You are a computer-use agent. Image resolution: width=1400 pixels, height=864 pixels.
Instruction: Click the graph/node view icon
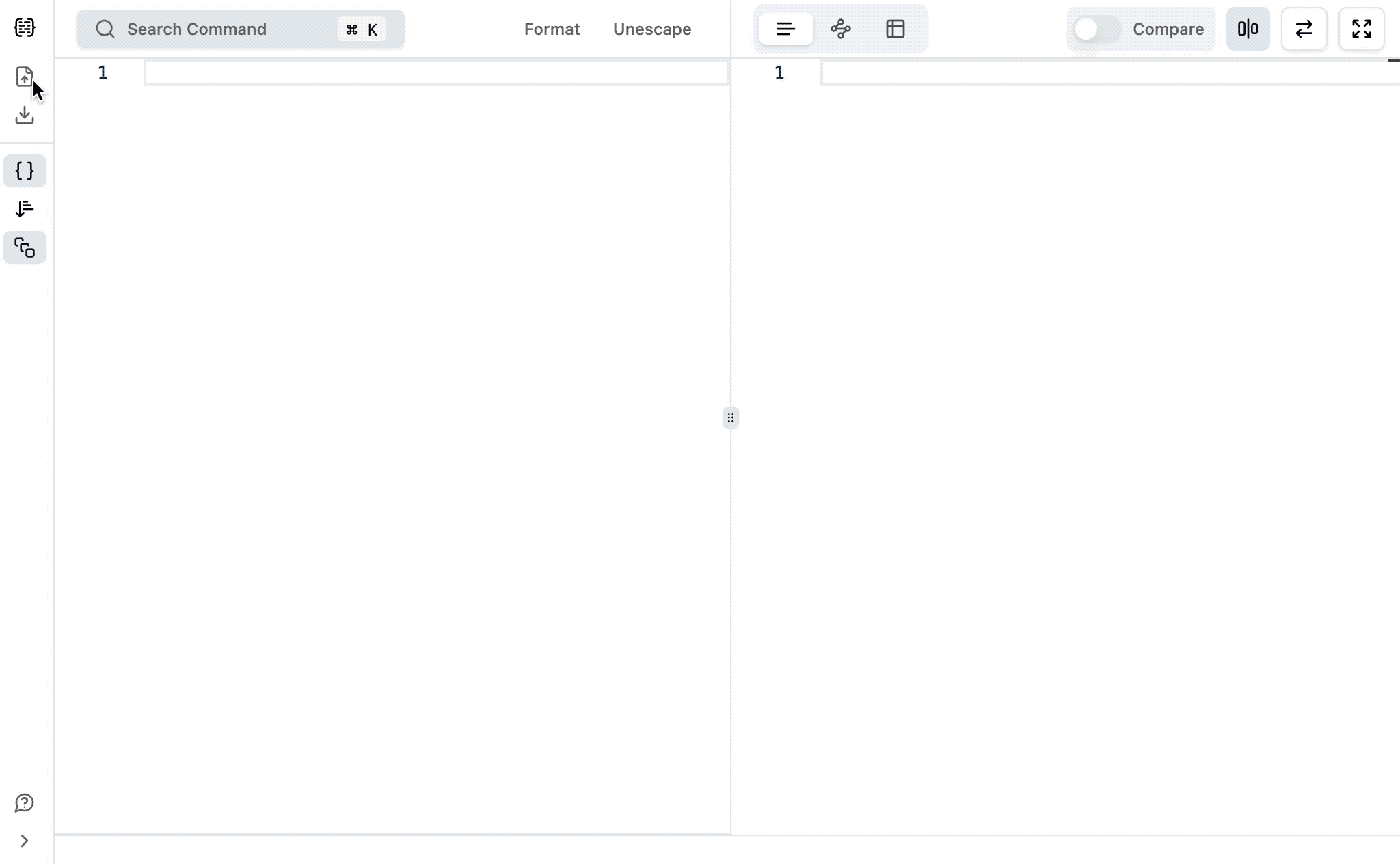(841, 29)
